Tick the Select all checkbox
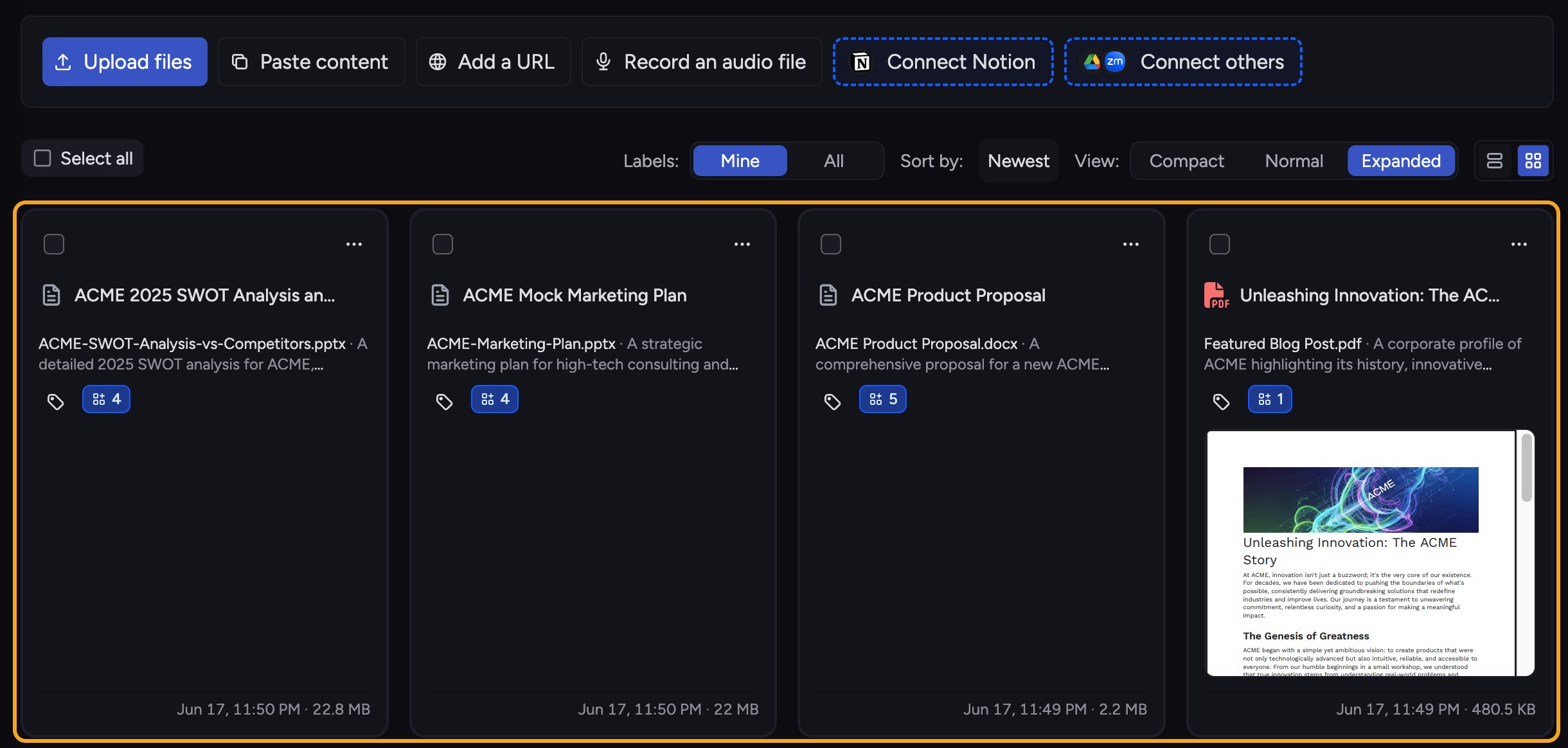Screen dimensions: 1568x748 pos(42,158)
